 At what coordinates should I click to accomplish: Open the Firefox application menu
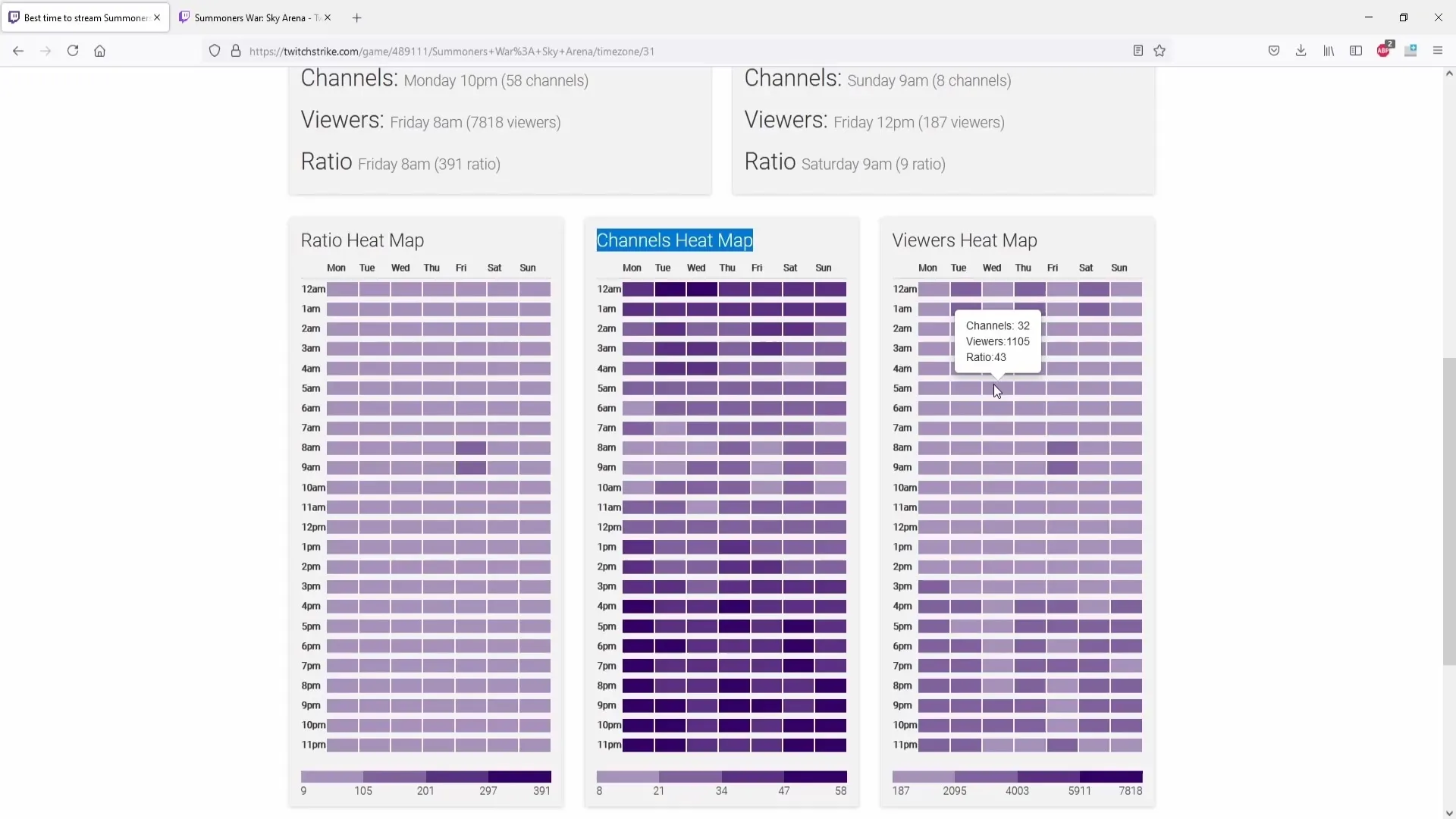[x=1438, y=51]
